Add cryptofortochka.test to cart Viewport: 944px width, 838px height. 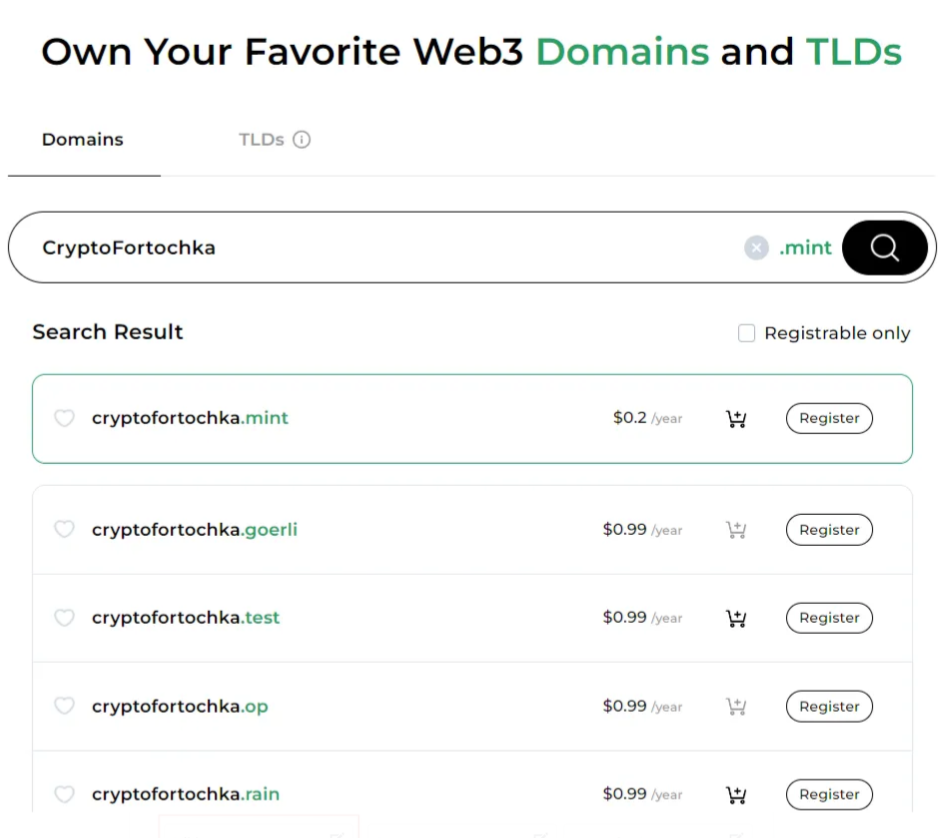pos(736,618)
